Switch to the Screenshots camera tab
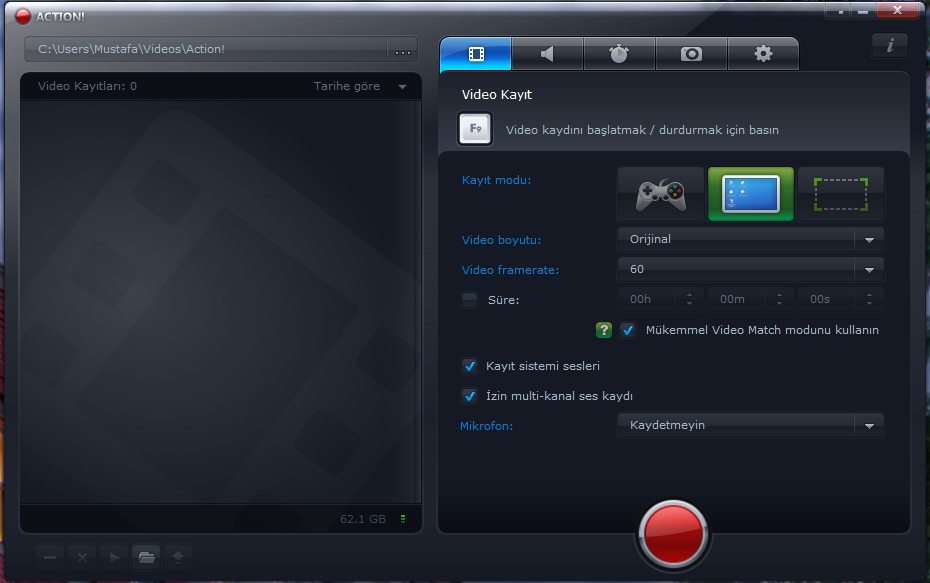 tap(691, 54)
